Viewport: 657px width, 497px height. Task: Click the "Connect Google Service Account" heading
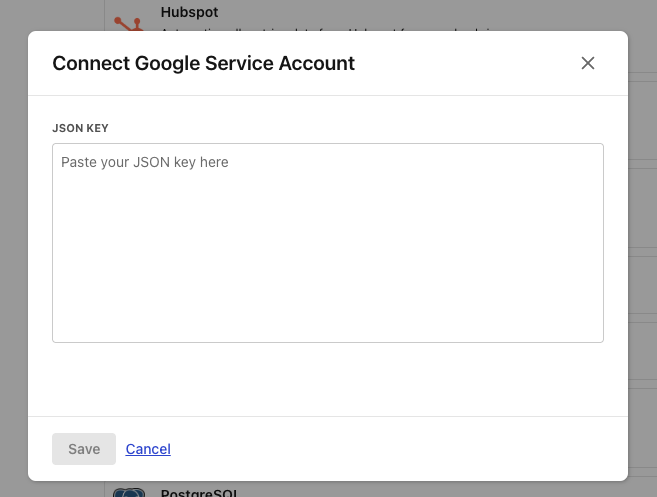click(x=203, y=63)
